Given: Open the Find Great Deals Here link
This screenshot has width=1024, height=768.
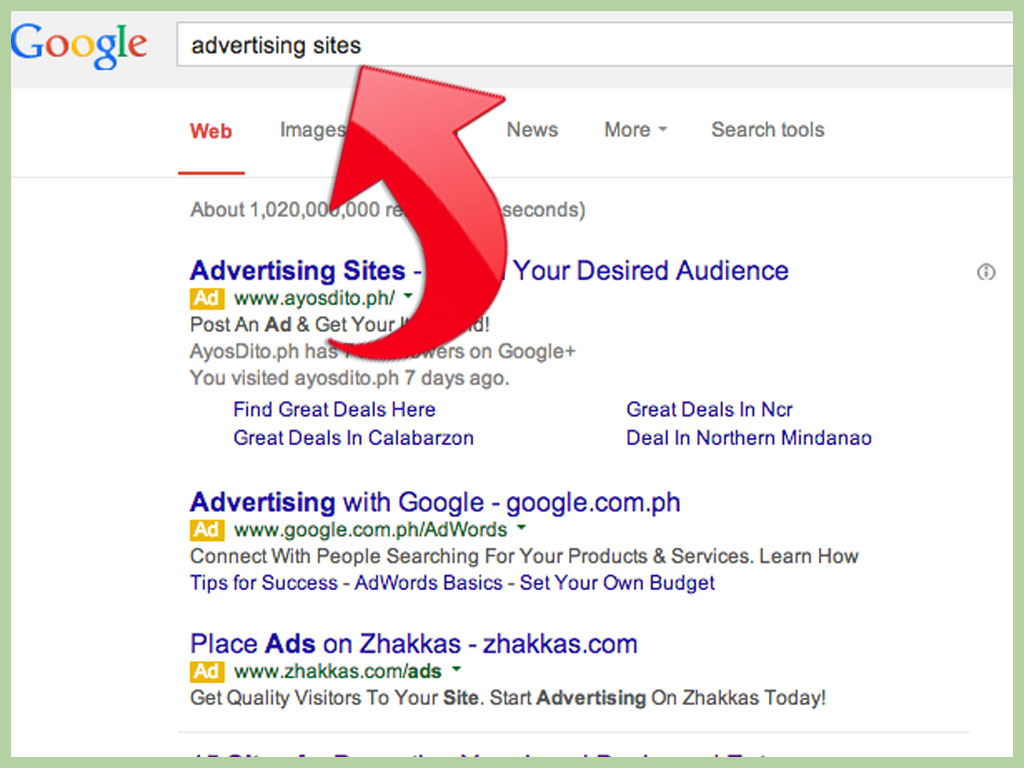Looking at the screenshot, I should tap(334, 409).
